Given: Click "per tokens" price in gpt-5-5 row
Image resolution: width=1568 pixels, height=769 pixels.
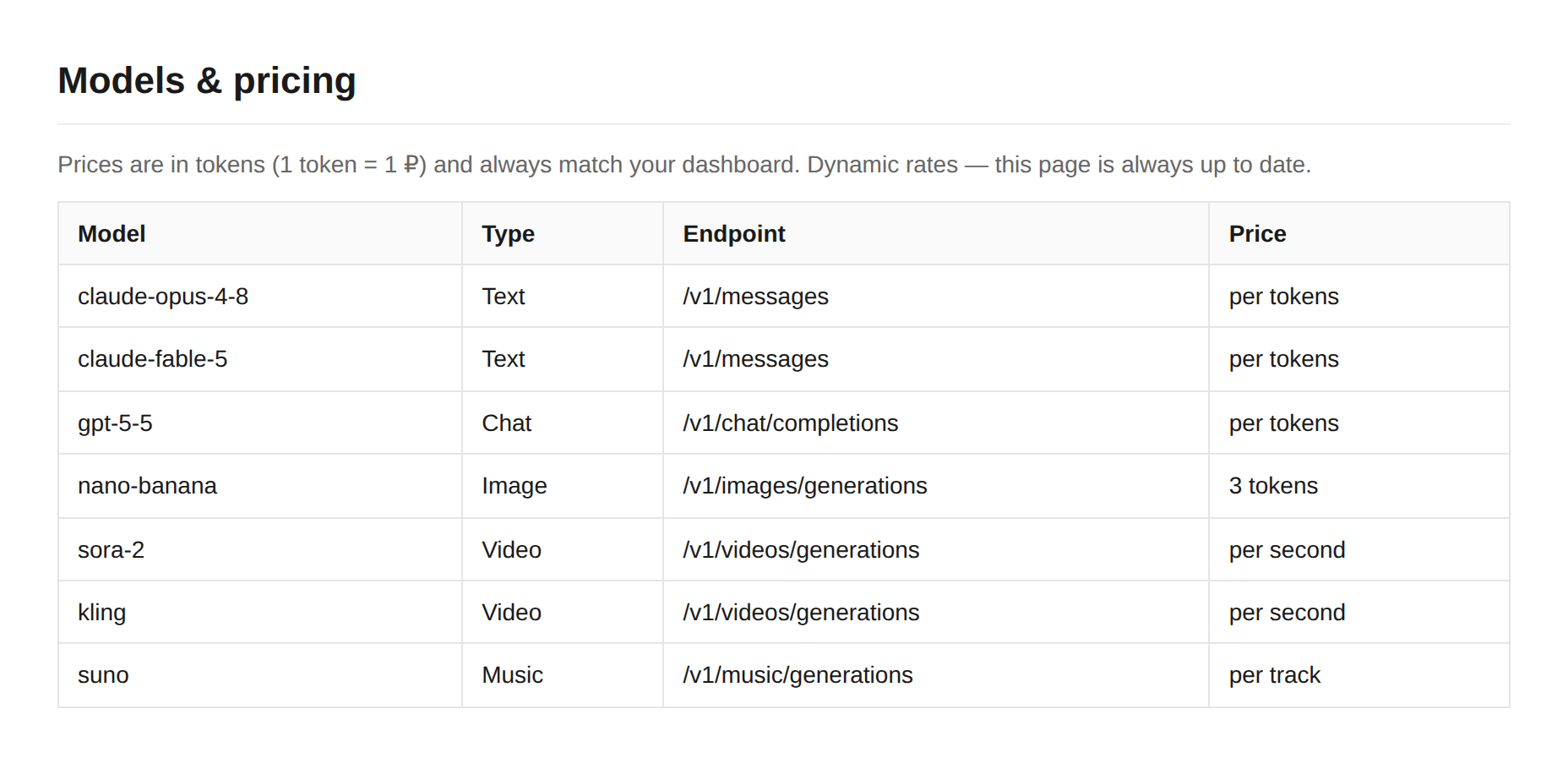Looking at the screenshot, I should (x=1359, y=423).
